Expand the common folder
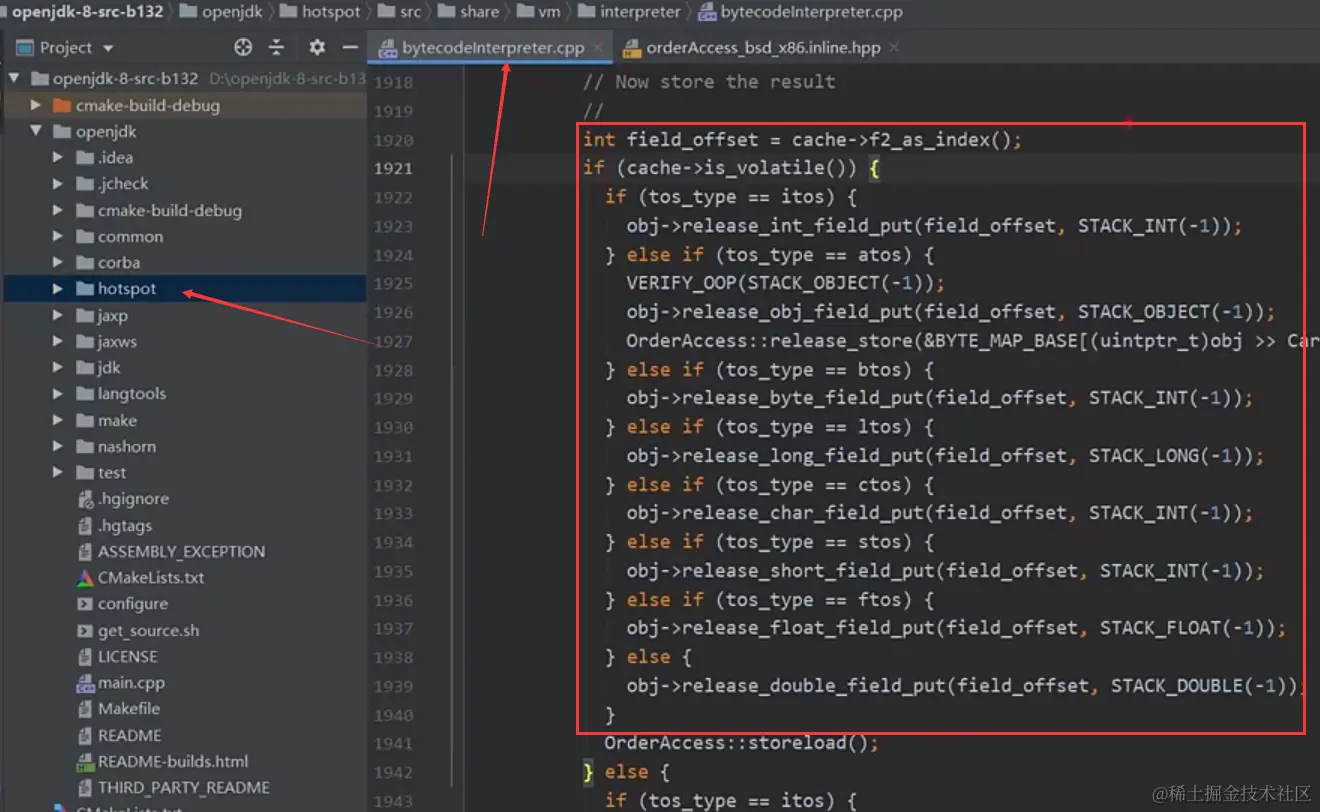Viewport: 1320px width, 812px height. point(59,236)
